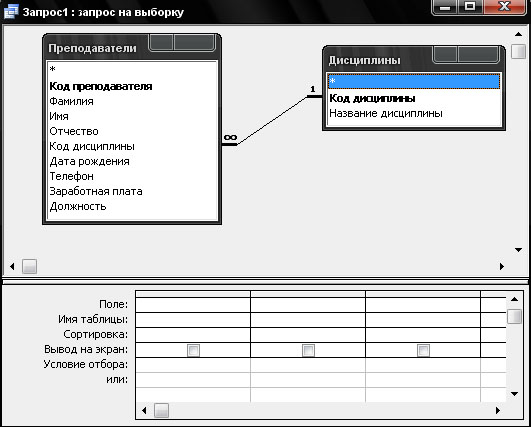
Task: Click Сортировка cell in third column
Action: [x=423, y=335]
